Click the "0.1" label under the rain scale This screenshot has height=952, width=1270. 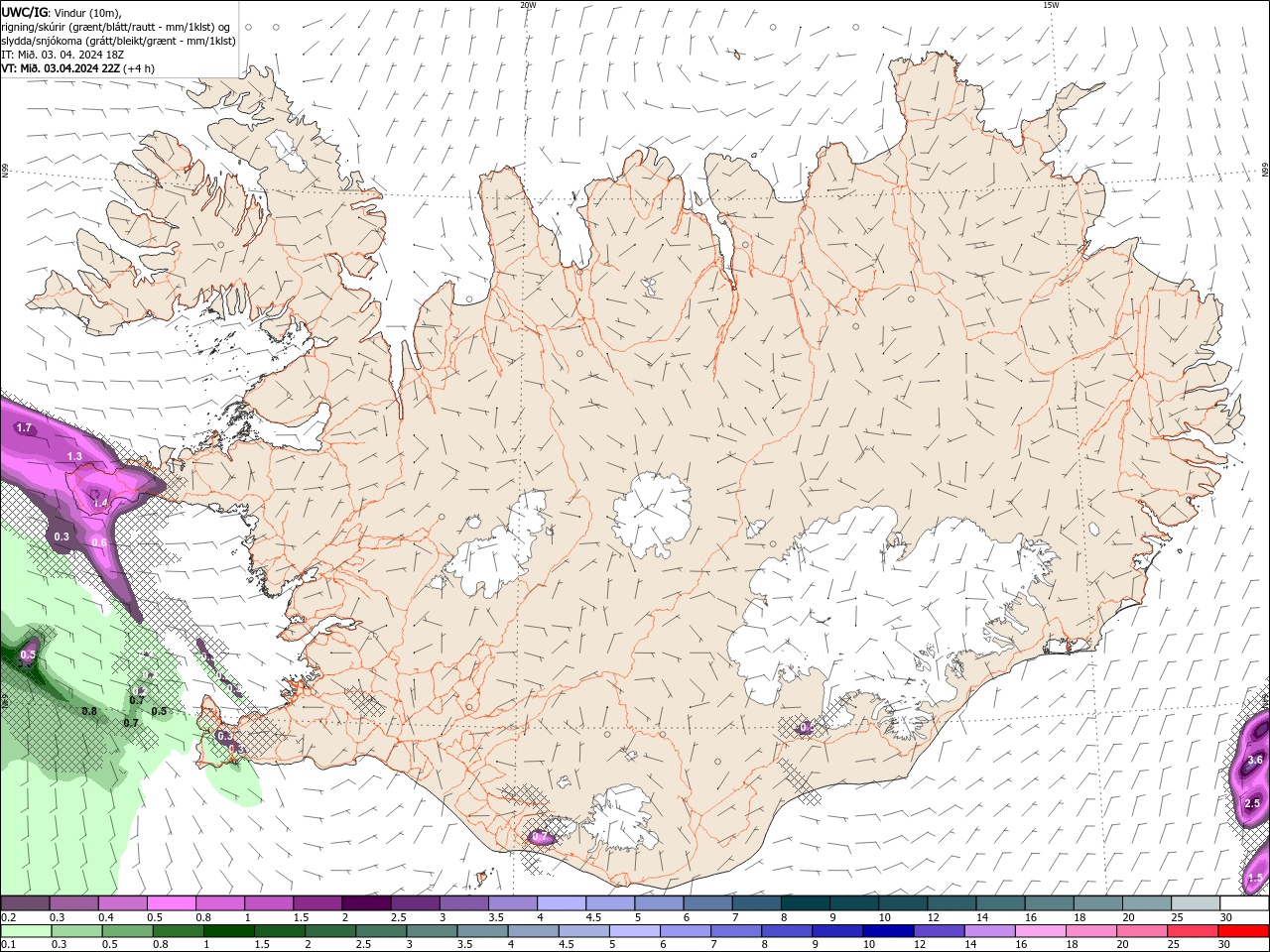(x=8, y=945)
